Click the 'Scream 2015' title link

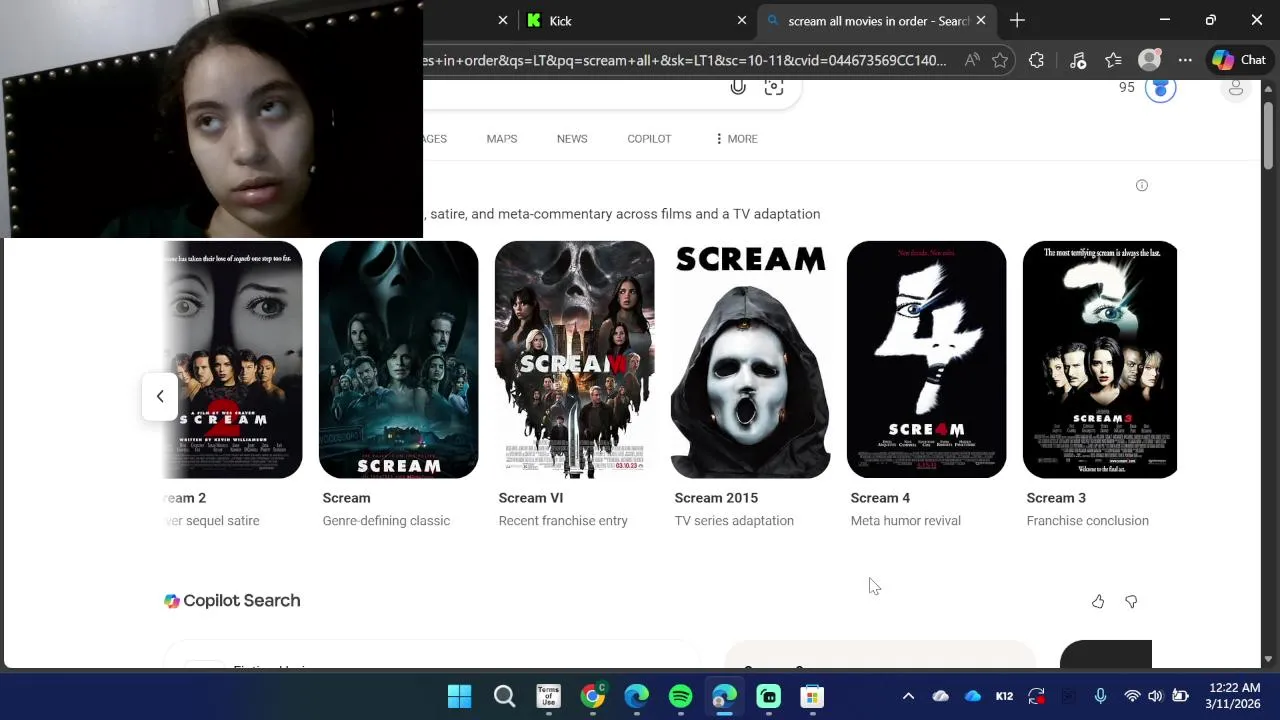[716, 498]
